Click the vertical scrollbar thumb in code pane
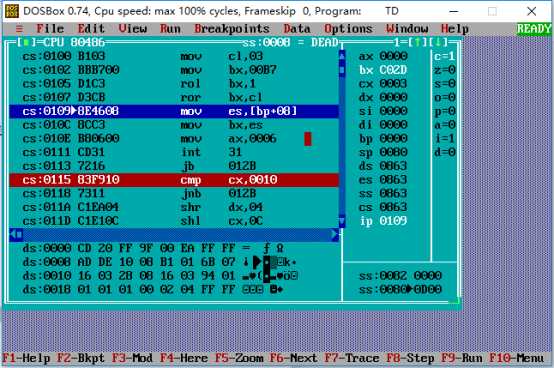The width and height of the screenshot is (554, 368). tap(342, 70)
